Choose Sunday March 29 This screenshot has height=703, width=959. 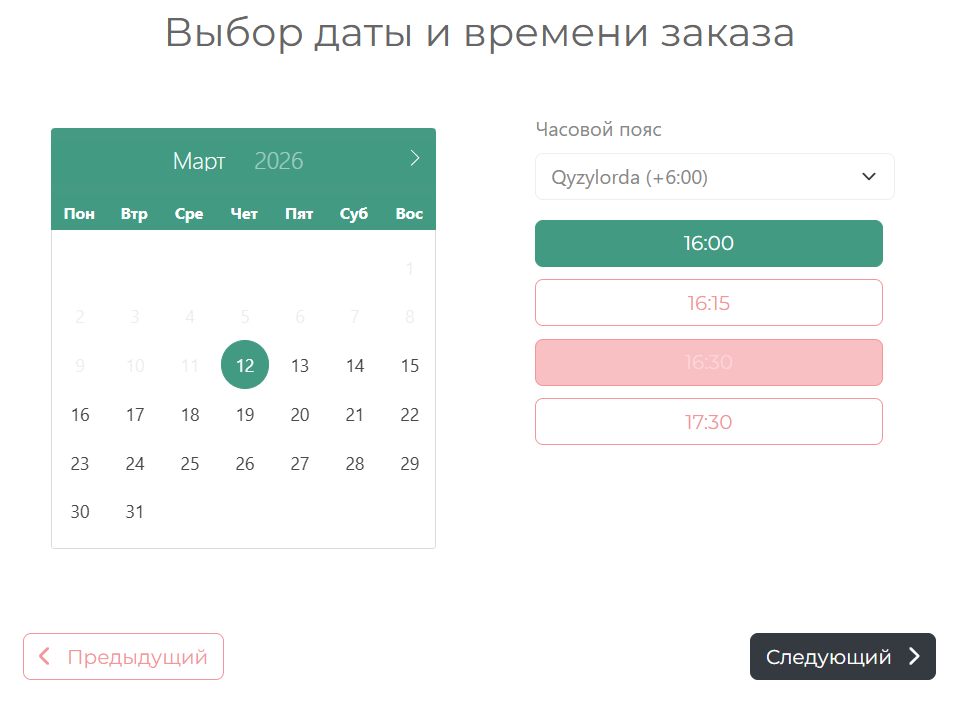(409, 463)
